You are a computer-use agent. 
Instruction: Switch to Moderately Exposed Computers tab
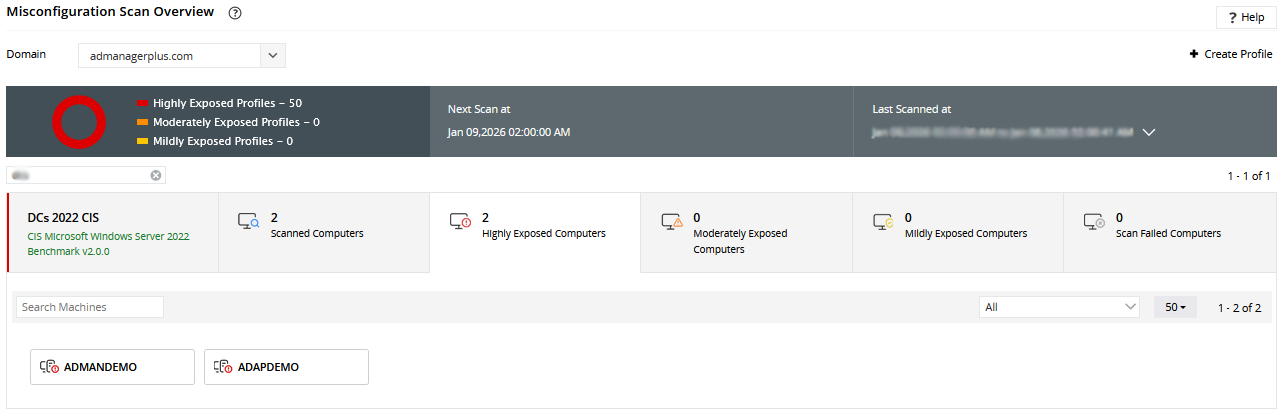pyautogui.click(x=746, y=233)
